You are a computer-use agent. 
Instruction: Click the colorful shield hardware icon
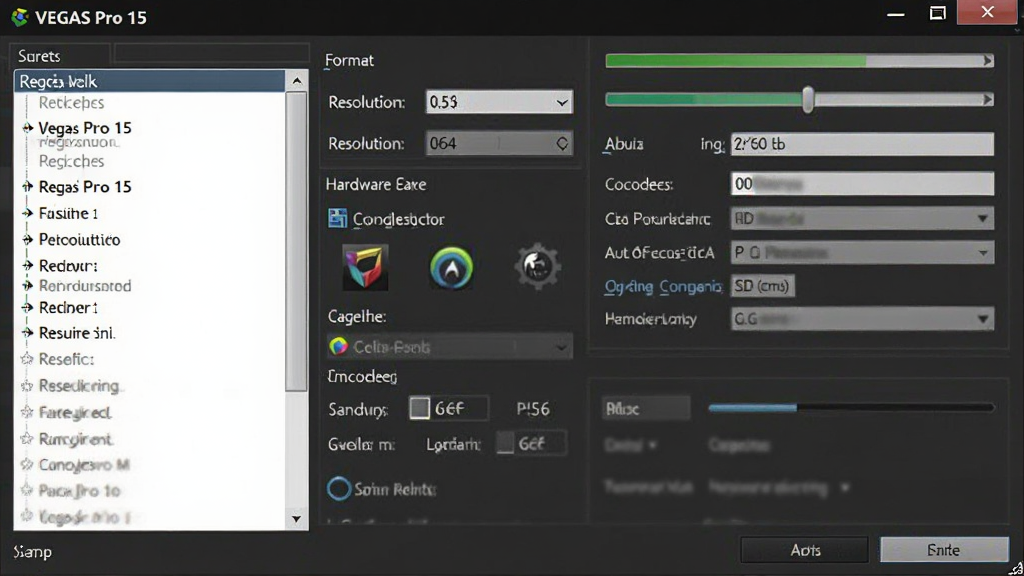pyautogui.click(x=365, y=266)
